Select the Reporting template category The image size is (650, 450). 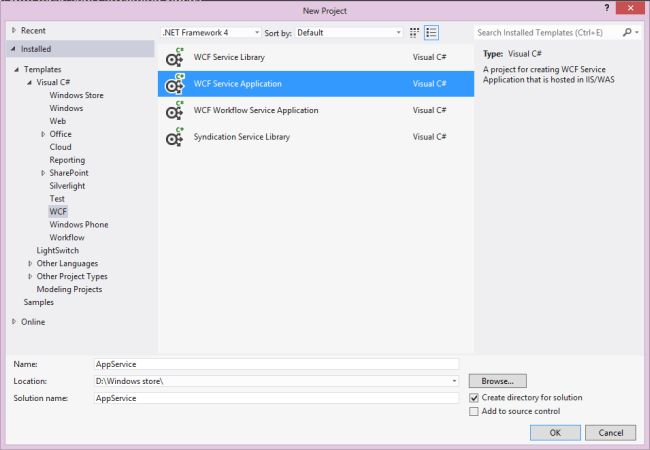(67, 160)
